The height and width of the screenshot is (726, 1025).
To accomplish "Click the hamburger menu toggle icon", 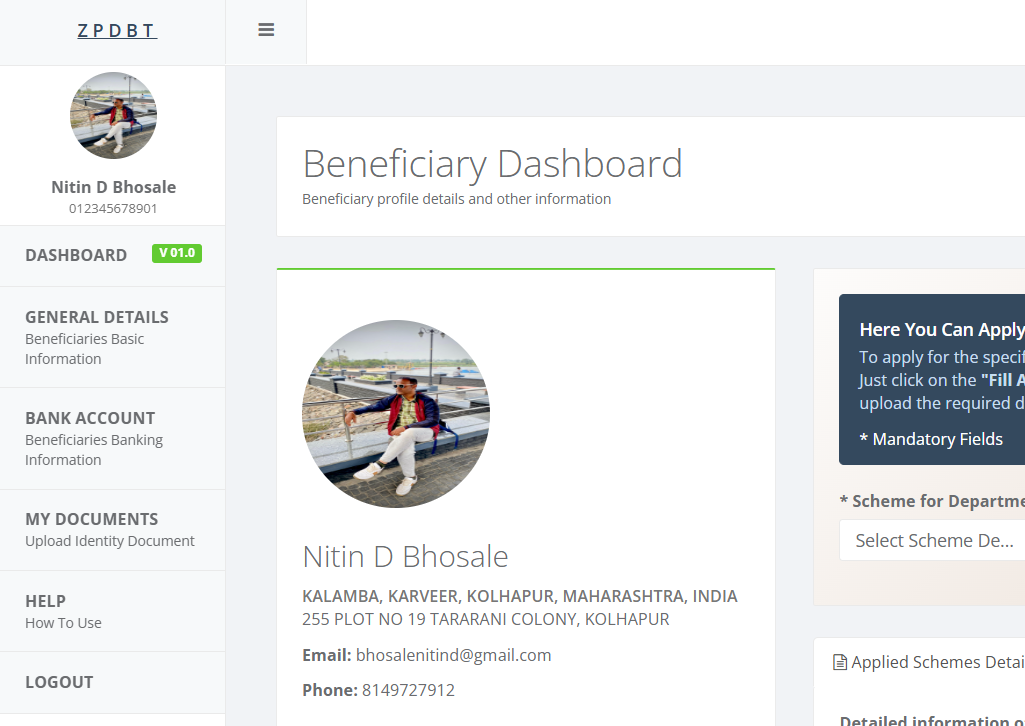I will (x=266, y=30).
